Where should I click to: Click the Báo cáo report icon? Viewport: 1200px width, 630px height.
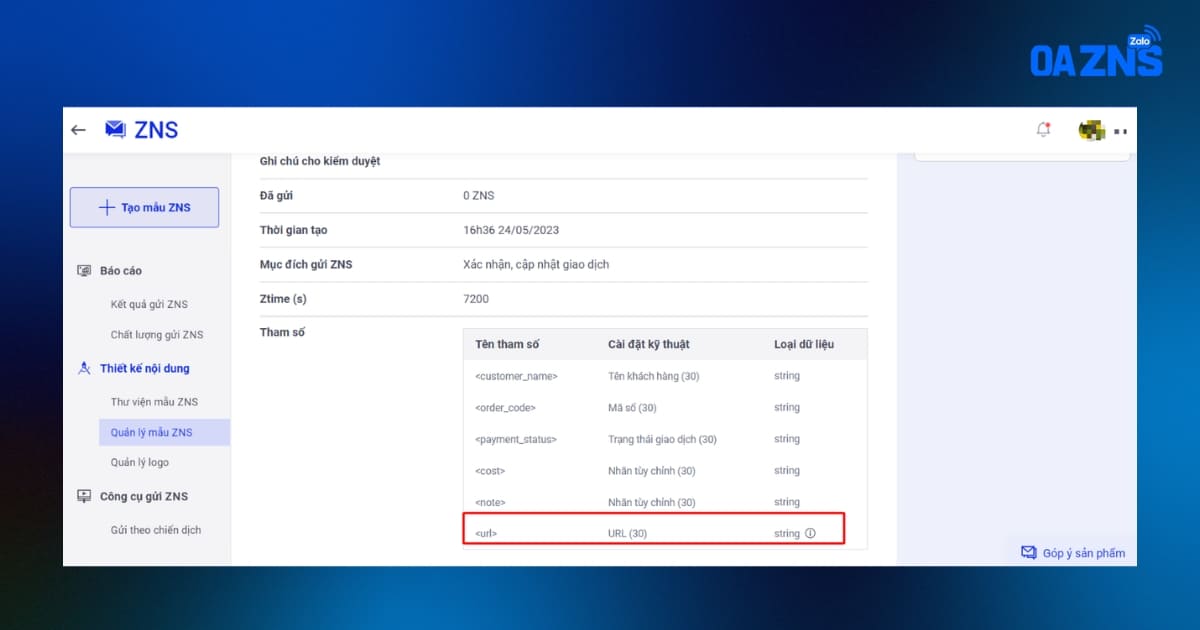point(85,271)
